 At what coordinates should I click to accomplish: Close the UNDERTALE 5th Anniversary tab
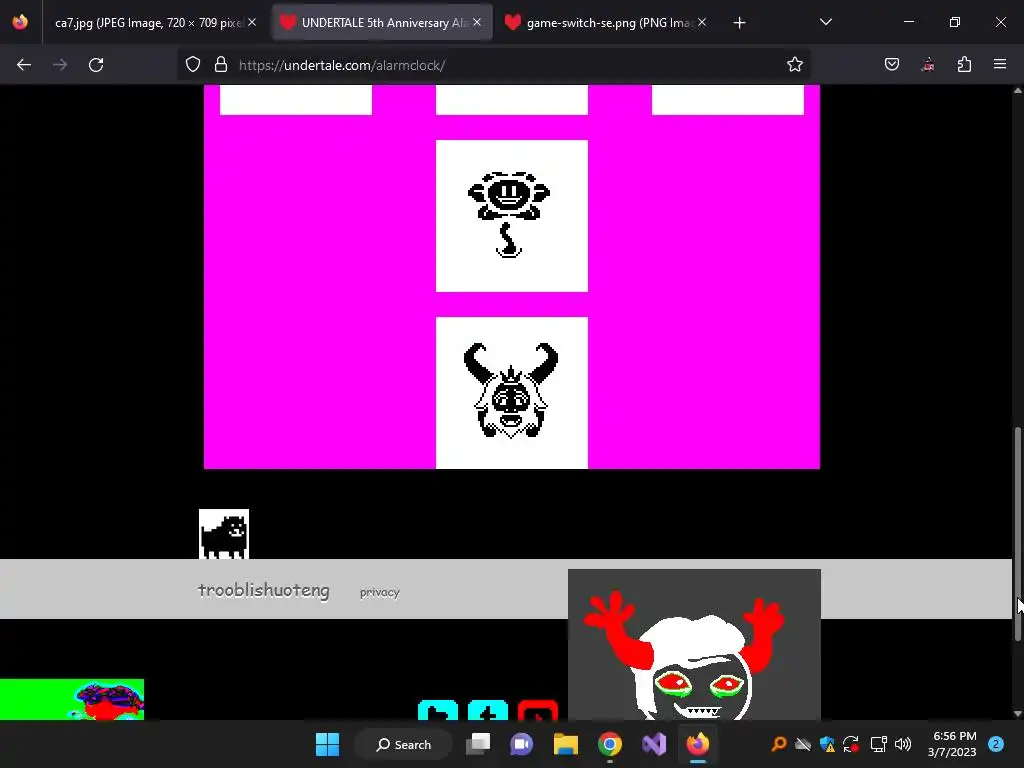477,22
